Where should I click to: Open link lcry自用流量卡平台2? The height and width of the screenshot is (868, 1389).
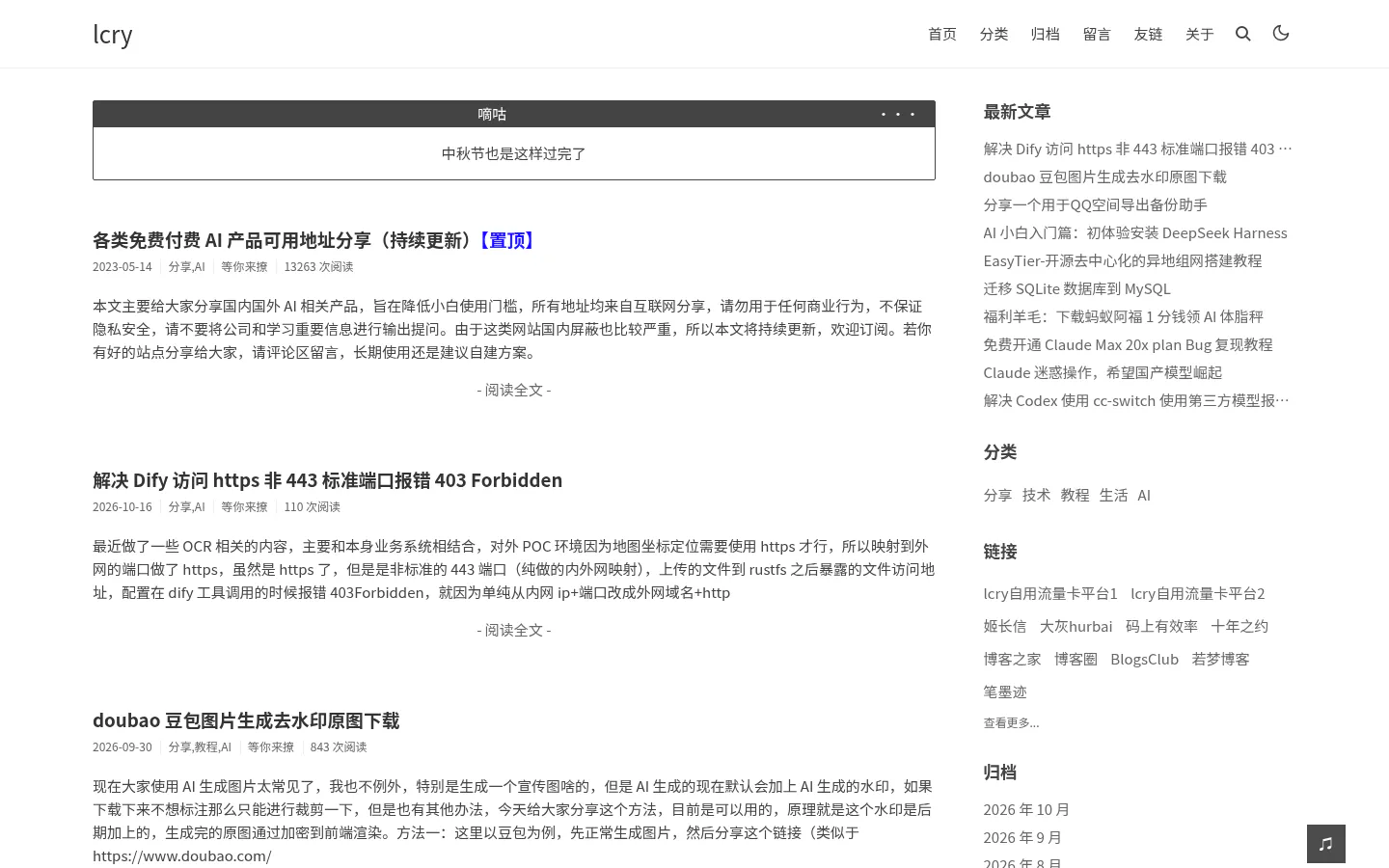click(x=1198, y=594)
